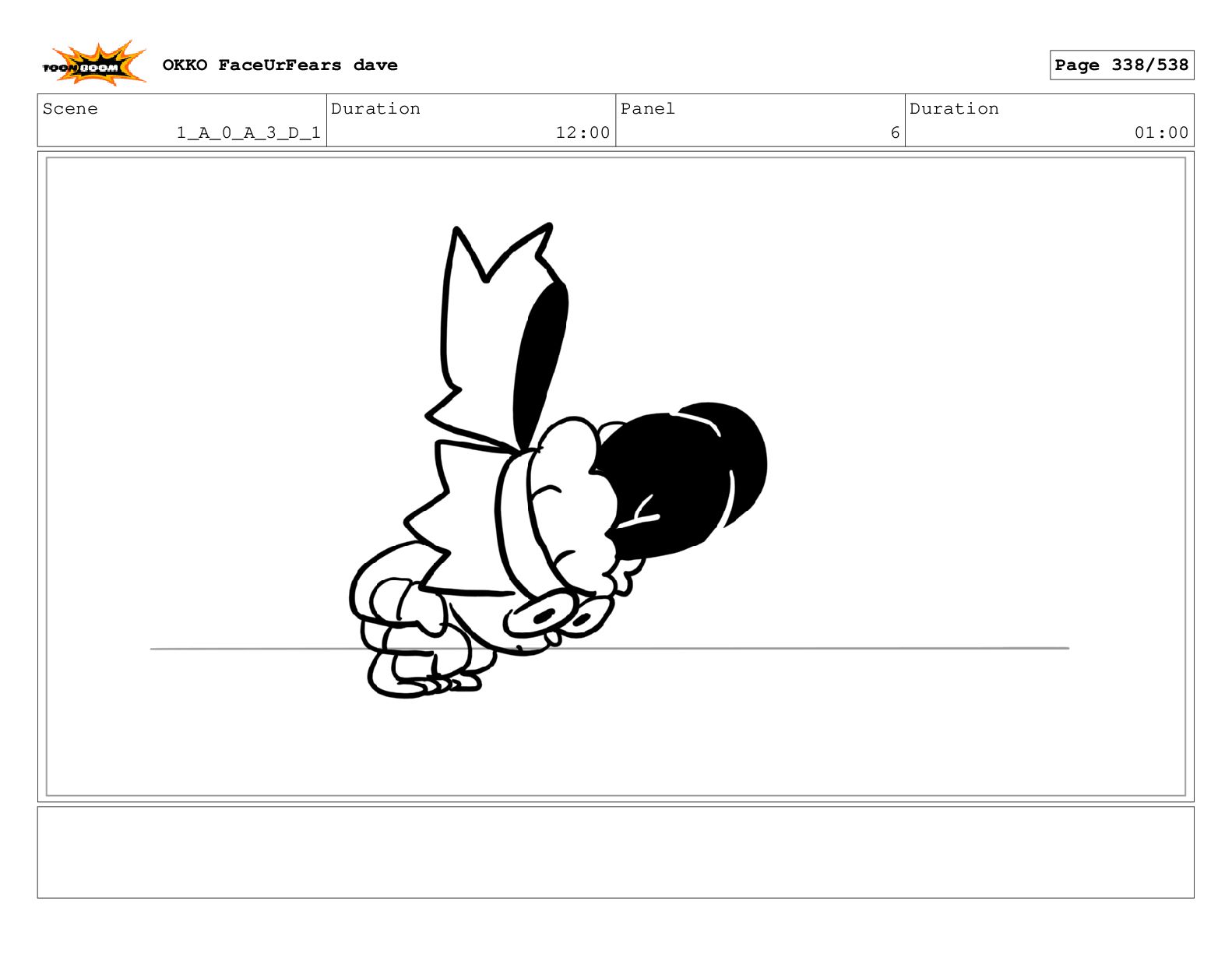Viewport: 1232px width, 954px height.
Task: Click the storyboard character drawing
Action: (558, 460)
